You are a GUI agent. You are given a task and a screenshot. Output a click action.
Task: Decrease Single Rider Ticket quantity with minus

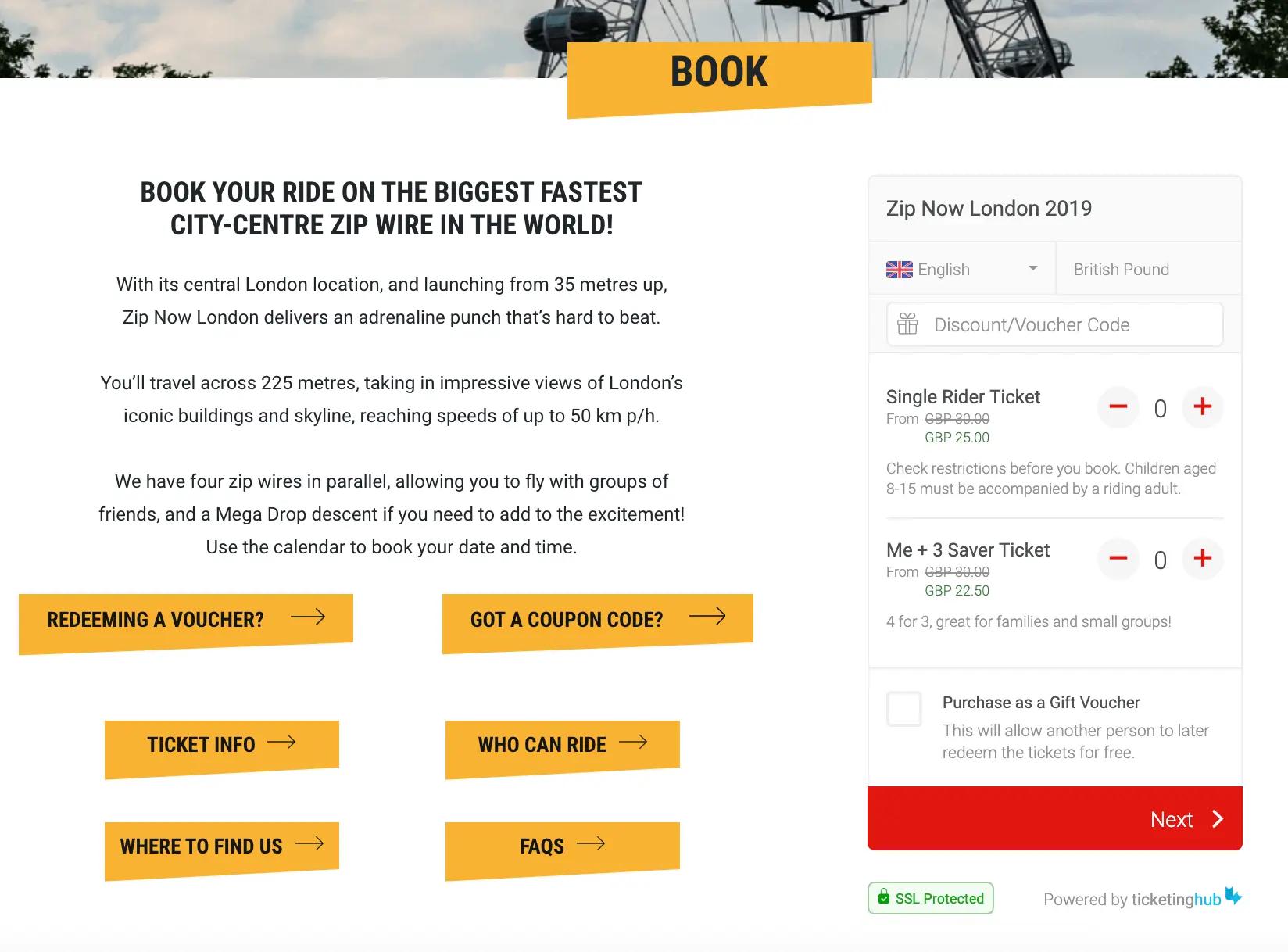(1118, 407)
